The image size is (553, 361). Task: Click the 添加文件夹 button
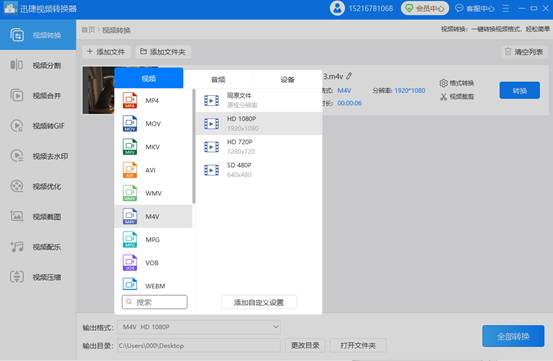163,52
